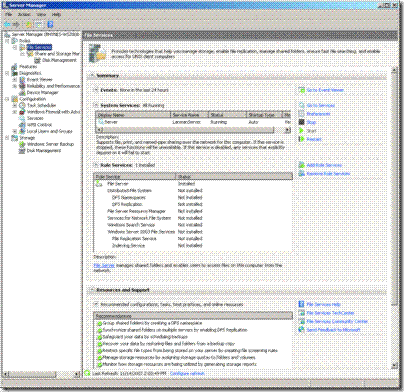This screenshot has height=392, width=404.
Task: Click the Role Service column header
Action: coord(135,177)
